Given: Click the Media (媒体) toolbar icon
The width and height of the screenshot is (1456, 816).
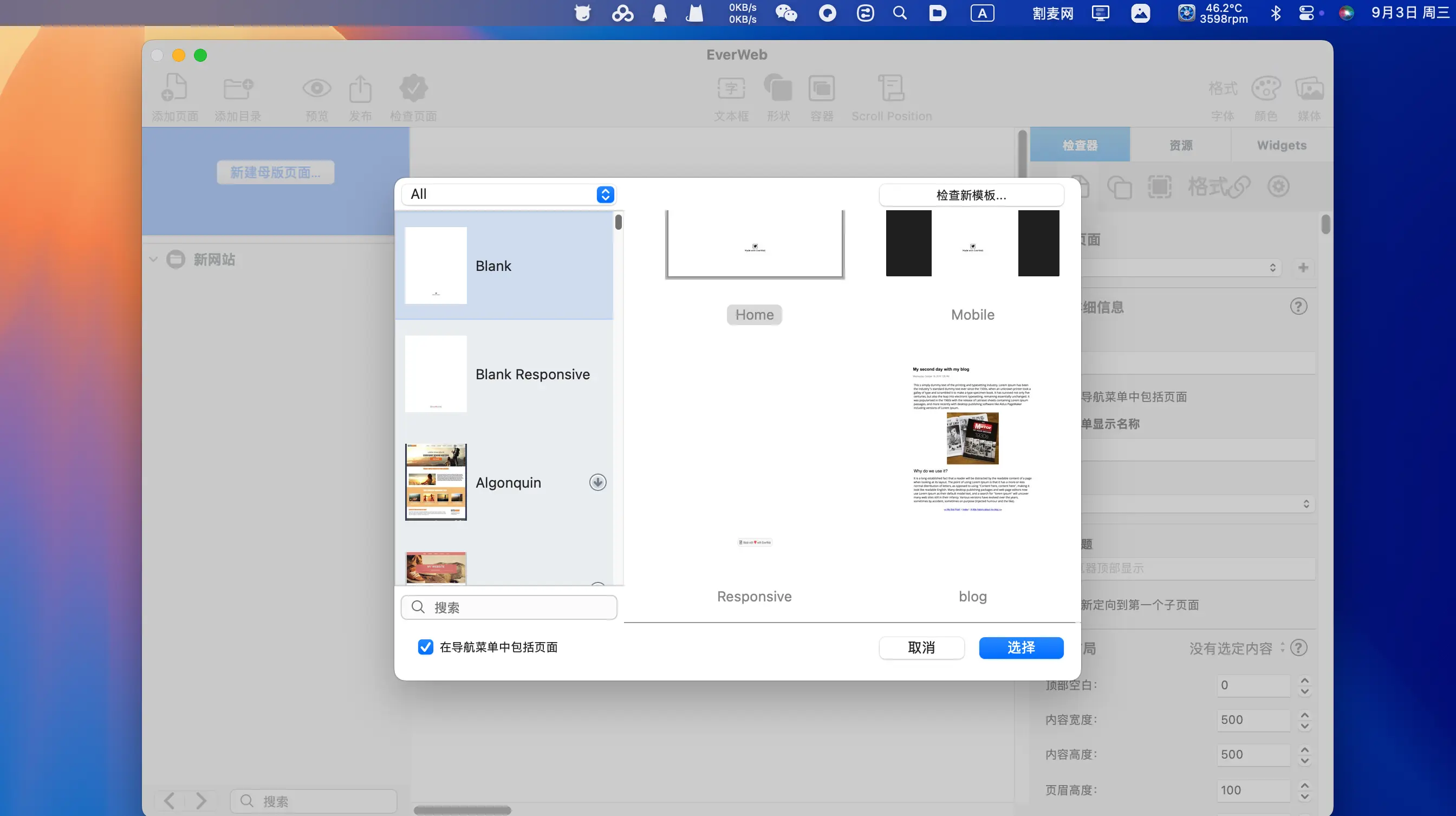Looking at the screenshot, I should (1309, 88).
